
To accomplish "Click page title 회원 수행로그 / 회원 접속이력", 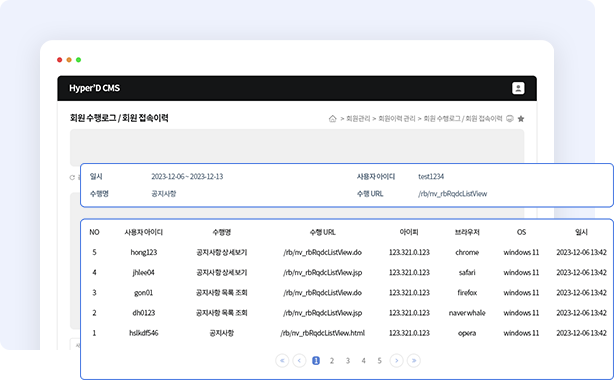I will [x=119, y=118].
